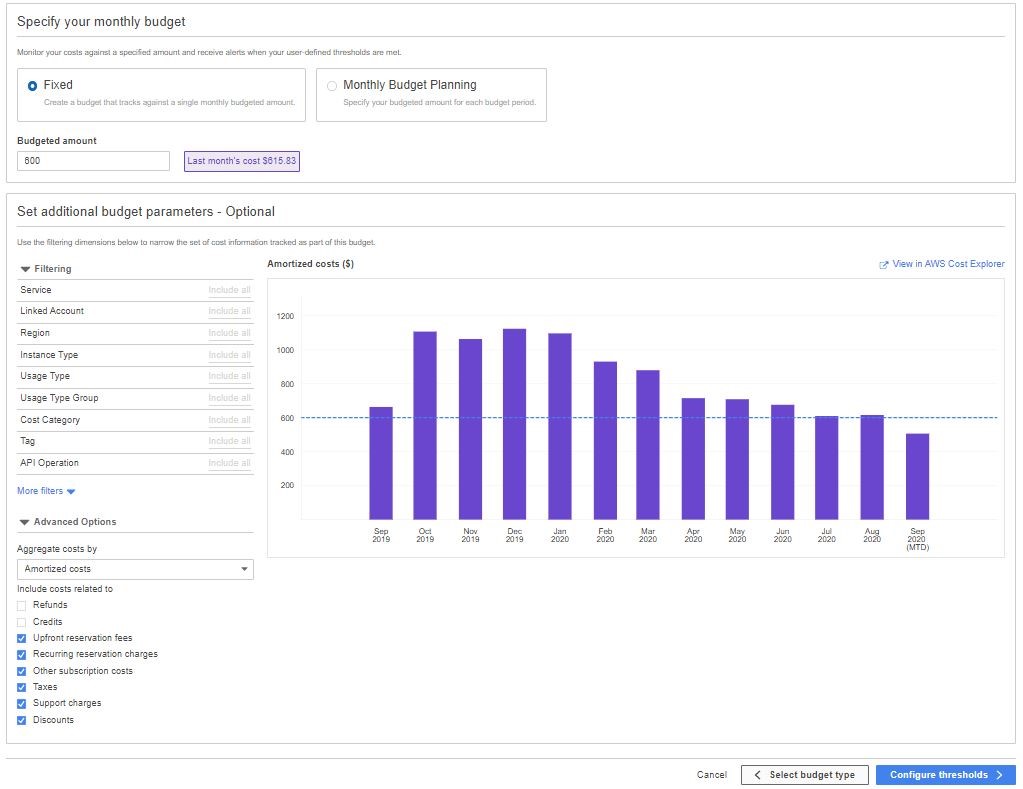Enable the Credits checkbox
Viewport: 1023px width, 789px height.
click(22, 623)
